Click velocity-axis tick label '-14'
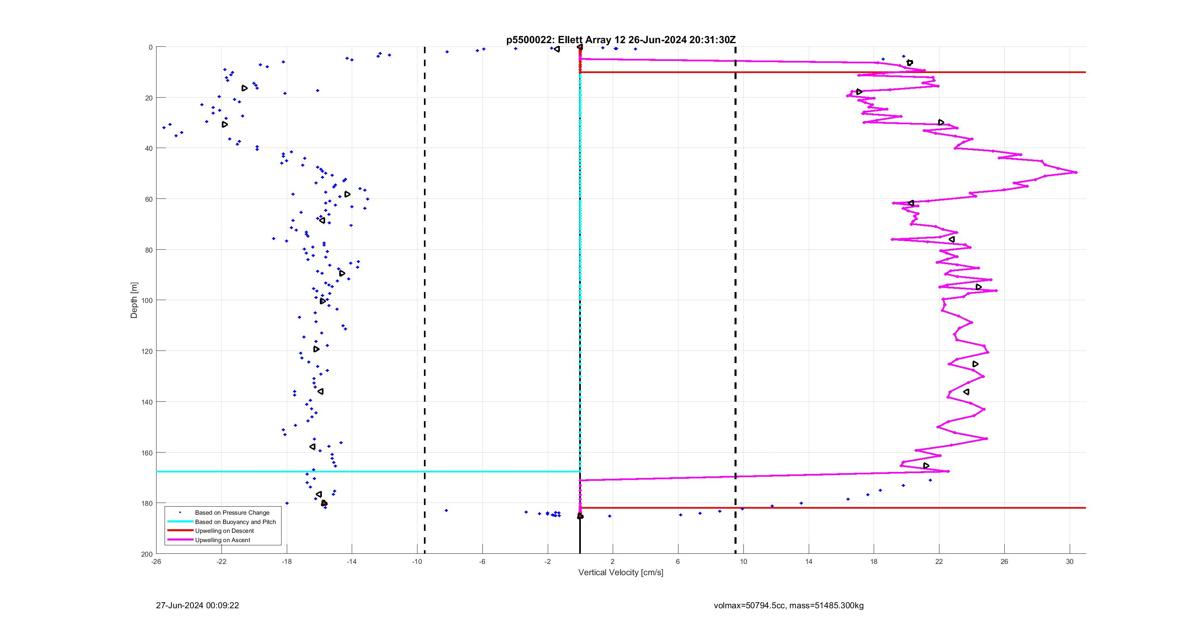This screenshot has width=1200, height=622. pos(352,562)
